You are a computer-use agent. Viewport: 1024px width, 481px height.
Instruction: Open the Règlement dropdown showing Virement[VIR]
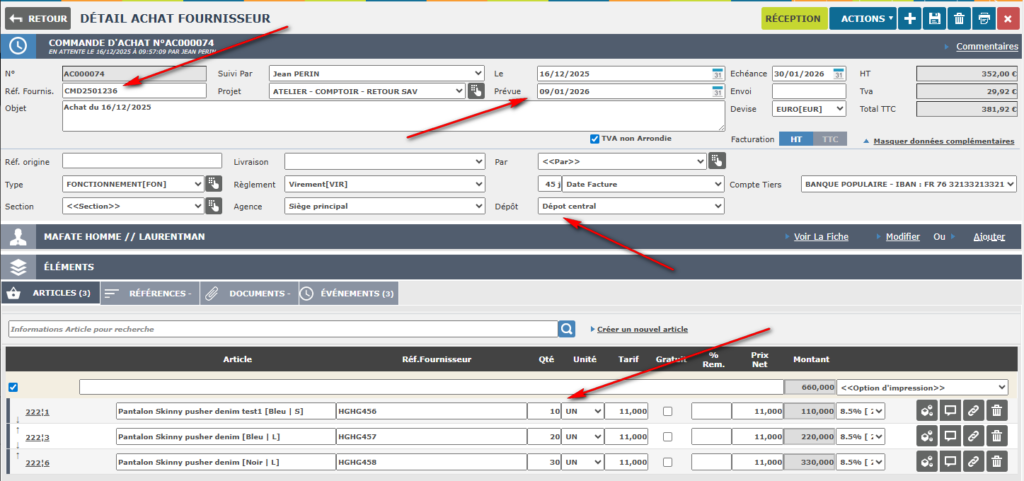pyautogui.click(x=386, y=184)
